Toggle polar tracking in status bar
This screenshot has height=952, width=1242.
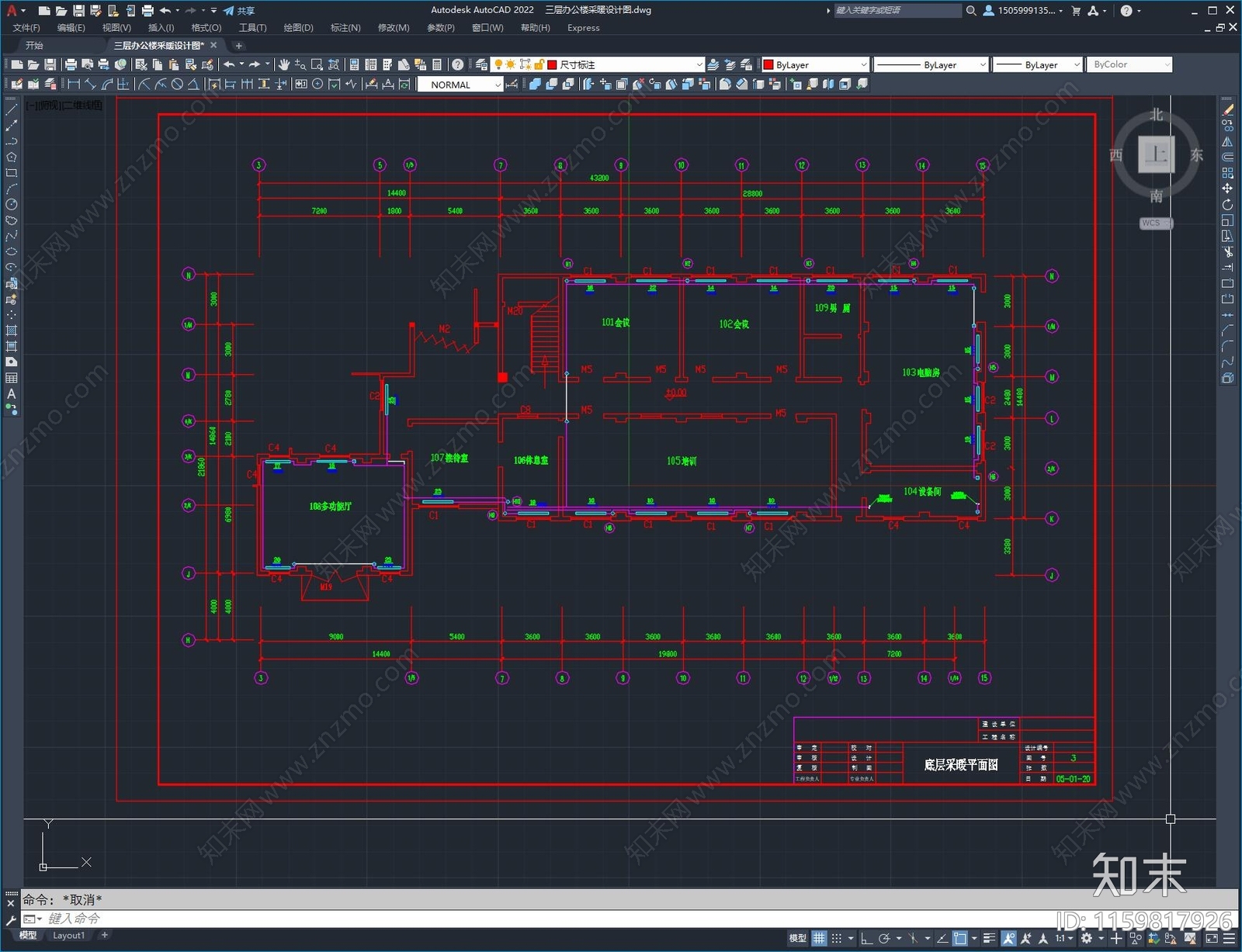click(884, 938)
